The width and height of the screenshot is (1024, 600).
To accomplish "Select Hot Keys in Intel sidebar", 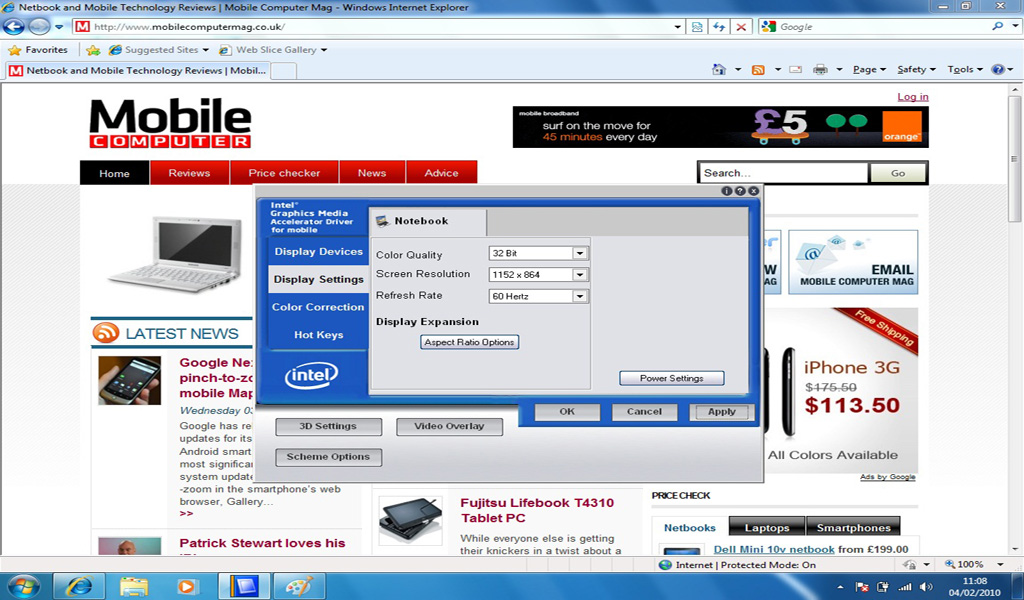I will (318, 335).
